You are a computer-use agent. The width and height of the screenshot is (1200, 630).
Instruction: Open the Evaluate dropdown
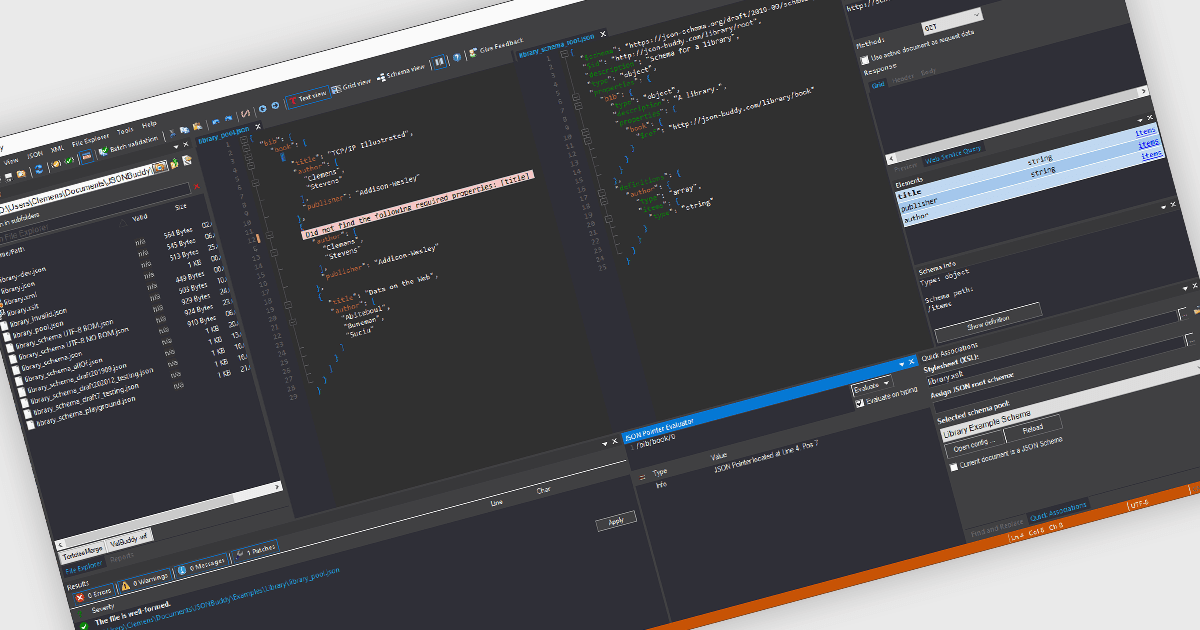pyautogui.click(x=870, y=385)
